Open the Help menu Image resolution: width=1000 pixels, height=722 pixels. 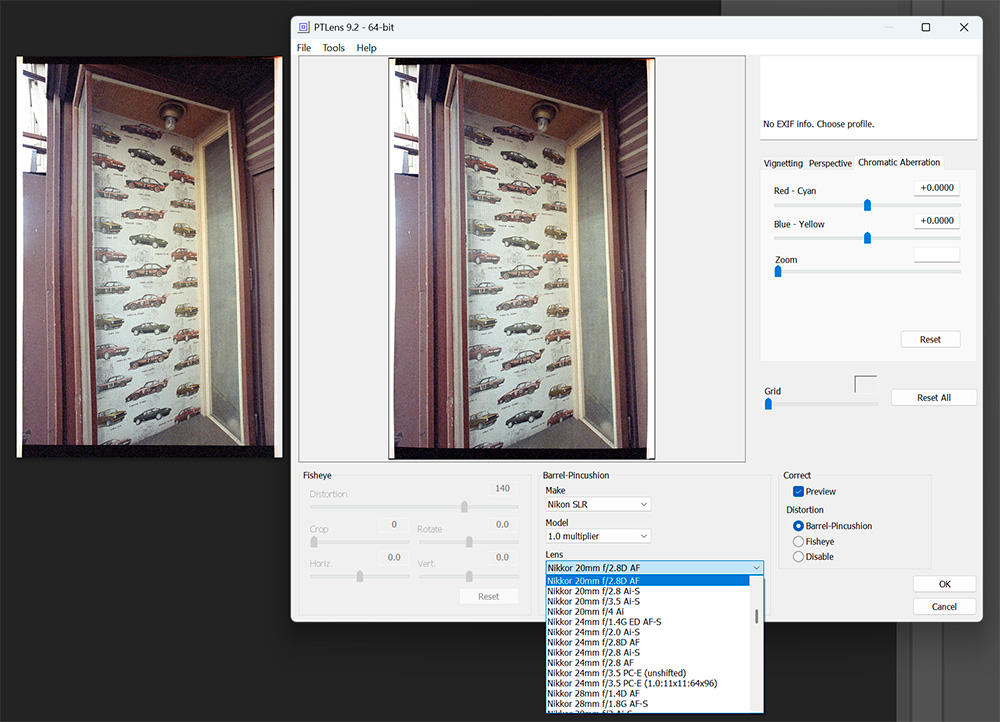pyautogui.click(x=367, y=48)
